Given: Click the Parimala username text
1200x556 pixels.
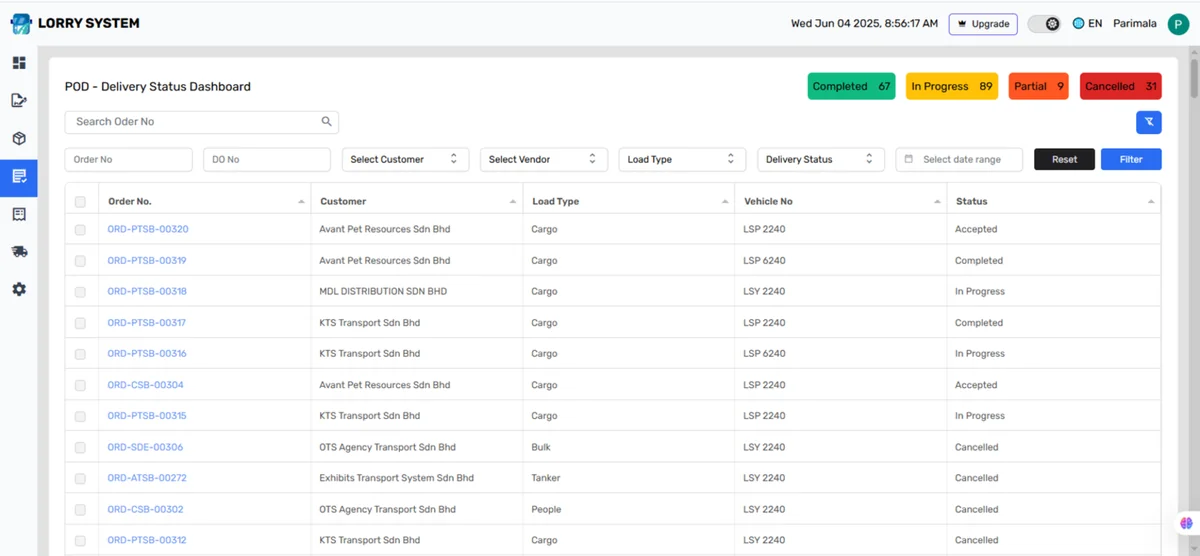Looking at the screenshot, I should tap(1135, 23).
